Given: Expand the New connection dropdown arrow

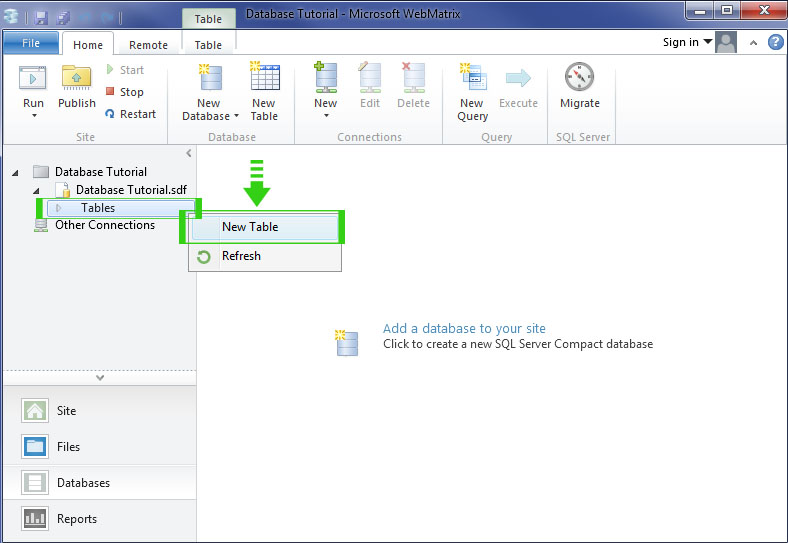Looking at the screenshot, I should [x=326, y=116].
